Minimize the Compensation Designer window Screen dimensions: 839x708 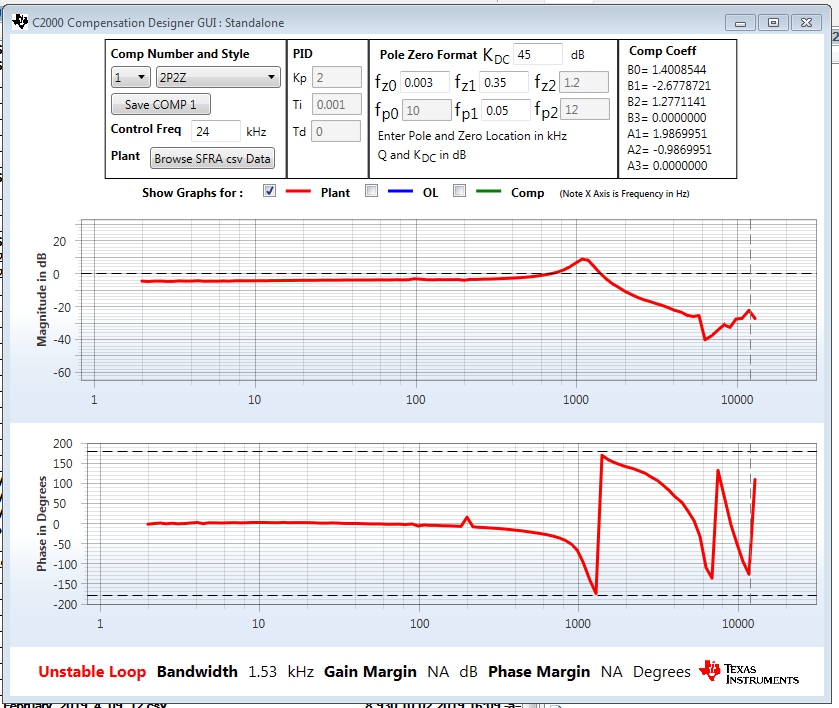[742, 22]
